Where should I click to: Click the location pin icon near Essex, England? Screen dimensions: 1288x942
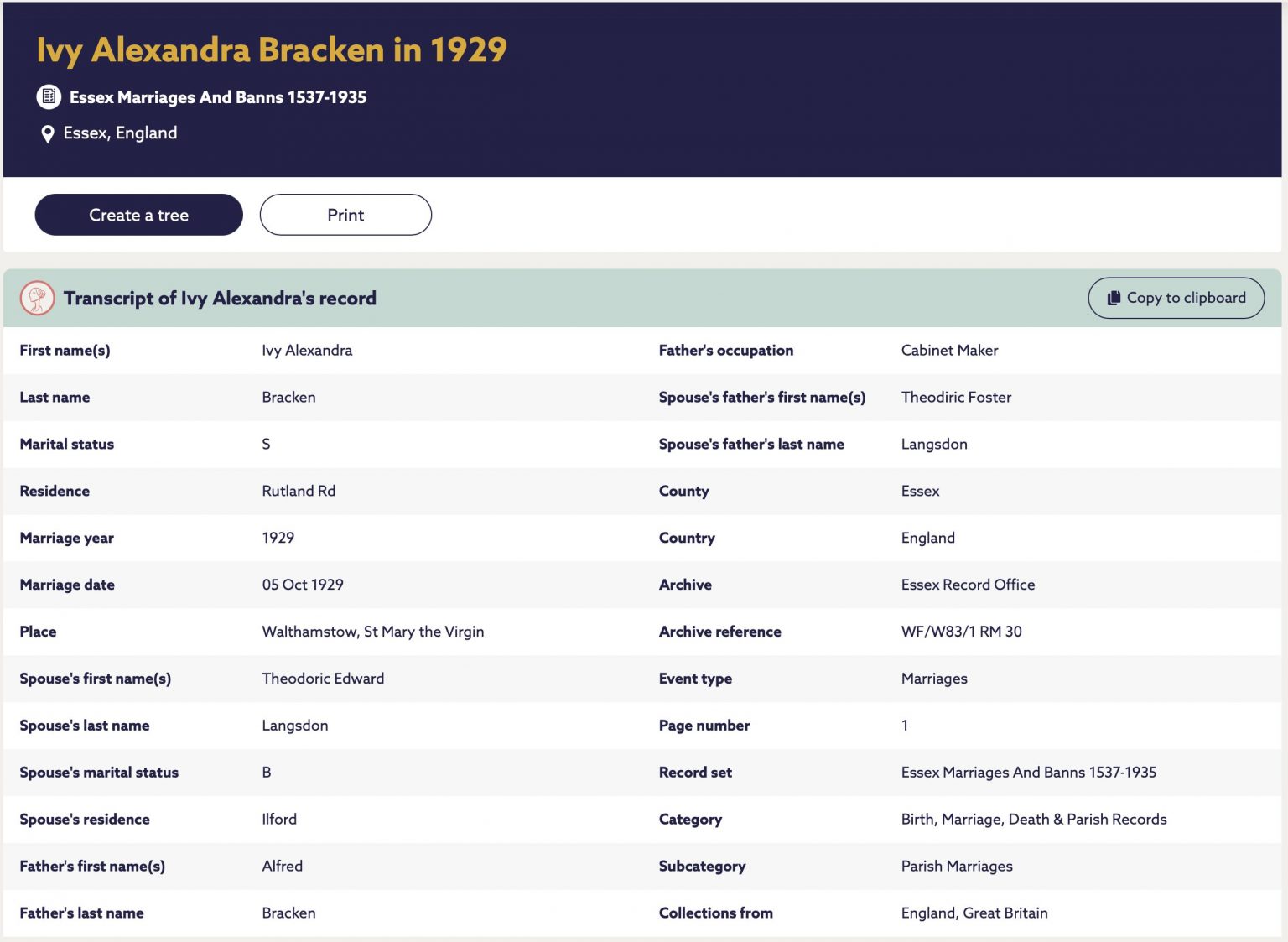[x=48, y=133]
